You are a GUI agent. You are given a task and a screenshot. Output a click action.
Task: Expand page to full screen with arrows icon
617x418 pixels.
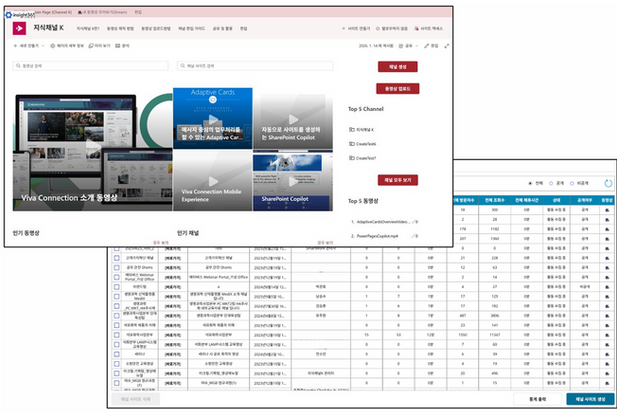447,46
